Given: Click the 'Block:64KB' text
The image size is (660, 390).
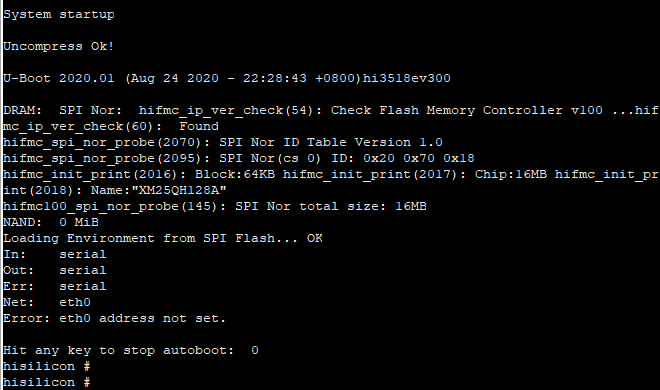Looking at the screenshot, I should (235, 174).
